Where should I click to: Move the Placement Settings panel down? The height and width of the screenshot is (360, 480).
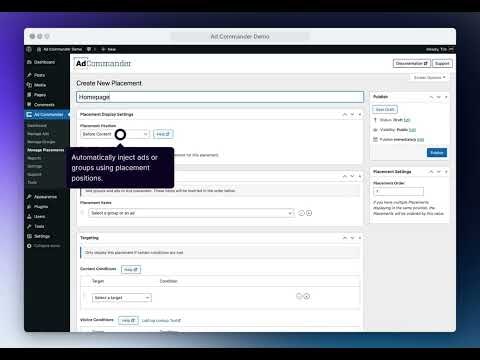pyautogui.click(x=439, y=172)
